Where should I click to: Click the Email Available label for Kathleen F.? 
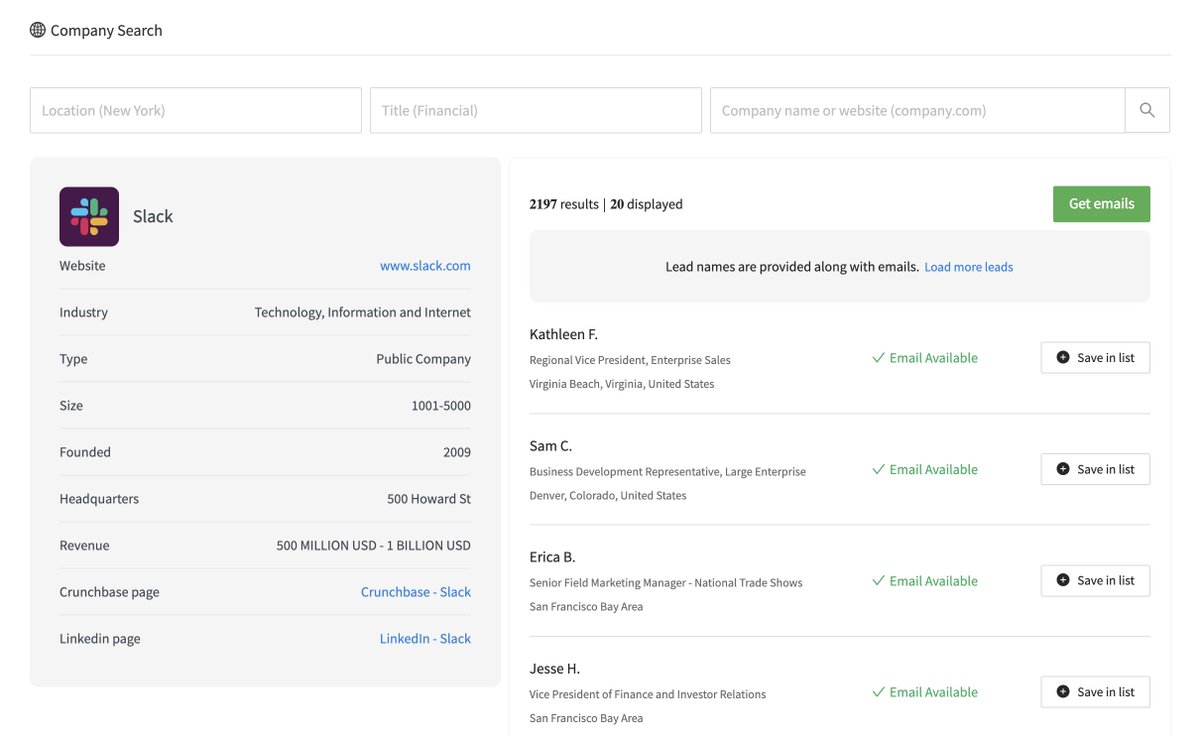[931, 357]
